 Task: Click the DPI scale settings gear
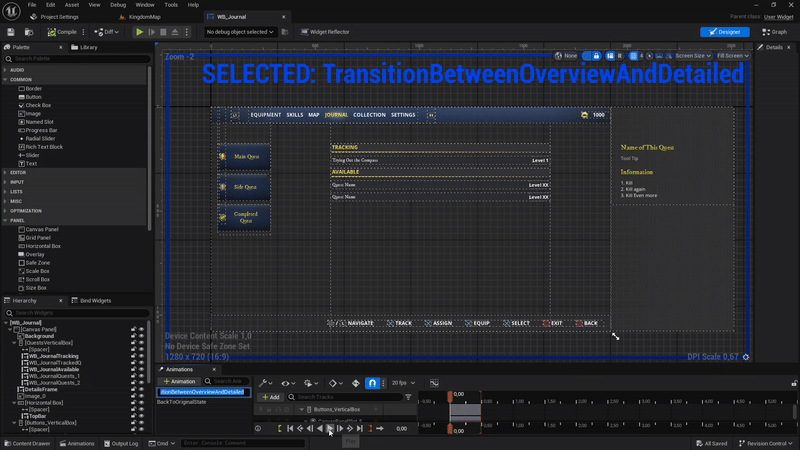(746, 357)
